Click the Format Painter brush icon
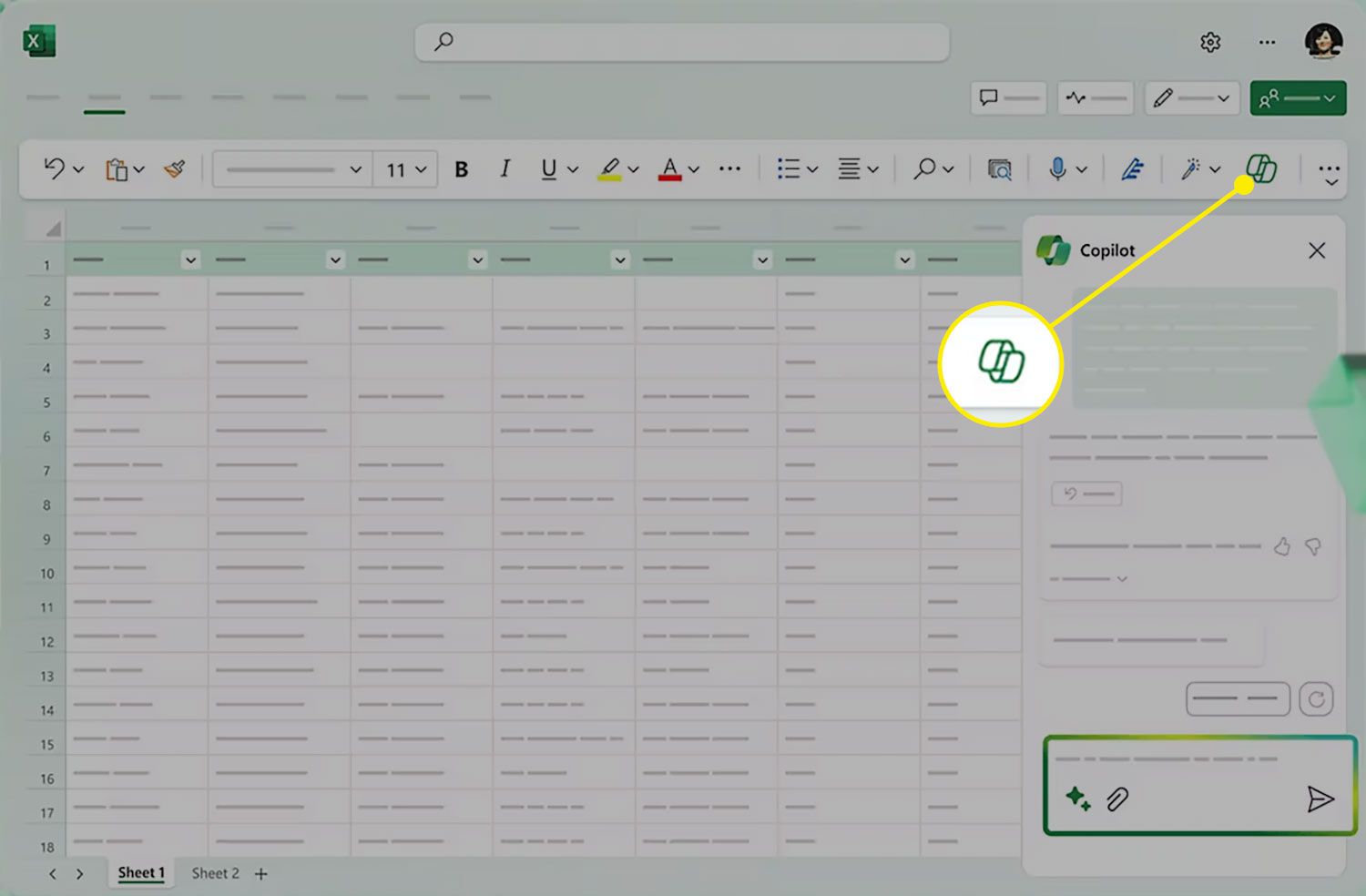 pos(175,168)
